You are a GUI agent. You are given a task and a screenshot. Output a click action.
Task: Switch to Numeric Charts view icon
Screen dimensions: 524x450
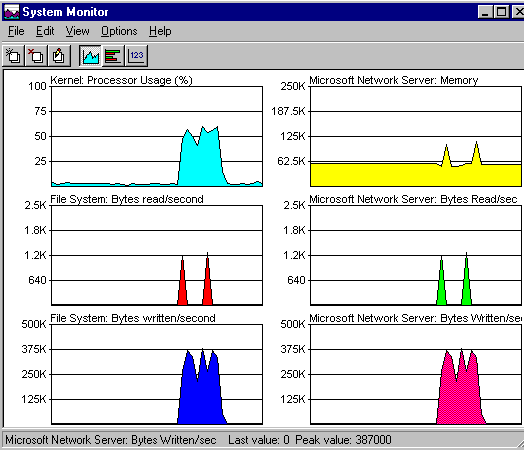pyautogui.click(x=136, y=55)
